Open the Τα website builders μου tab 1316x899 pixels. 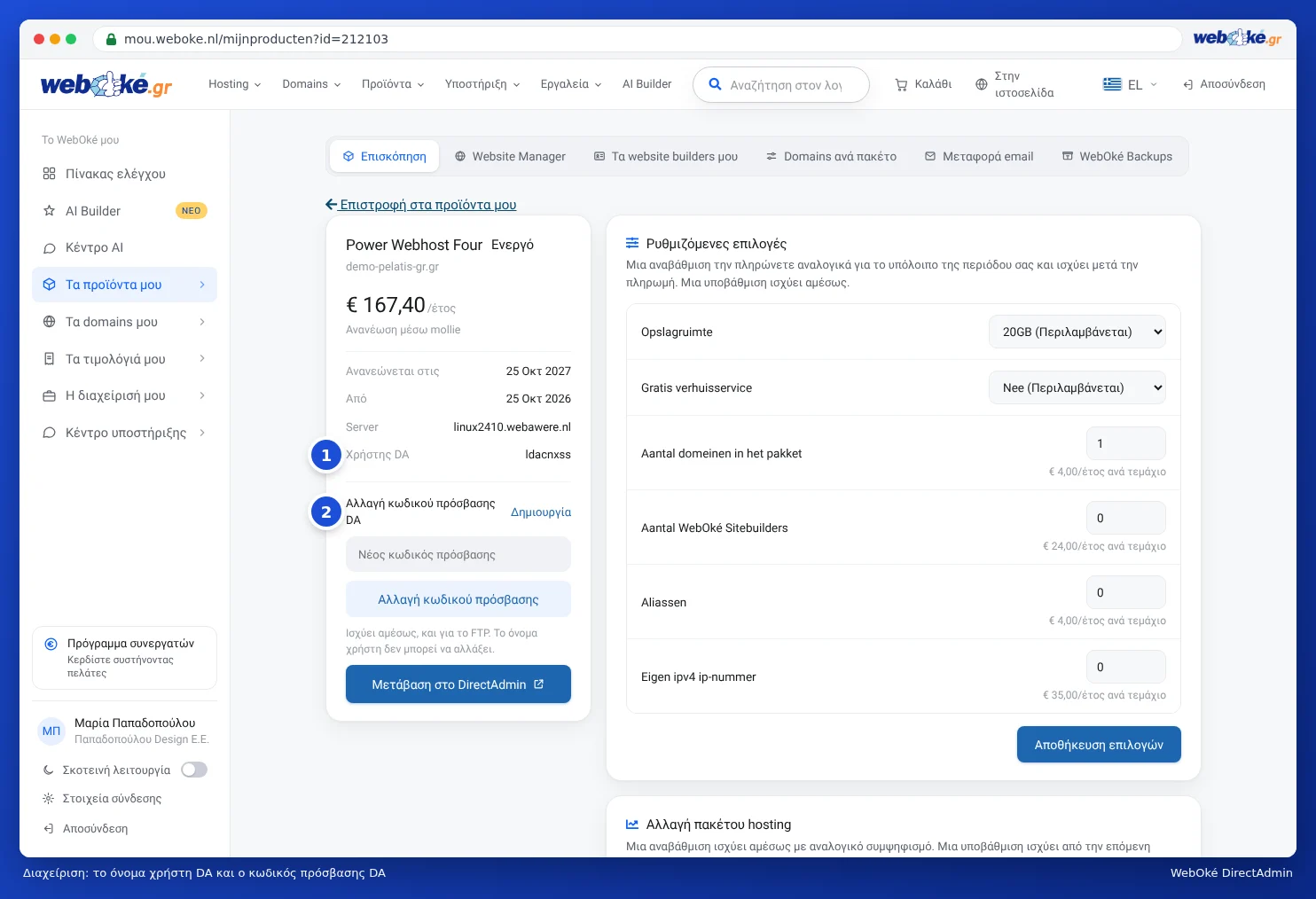pyautogui.click(x=666, y=157)
